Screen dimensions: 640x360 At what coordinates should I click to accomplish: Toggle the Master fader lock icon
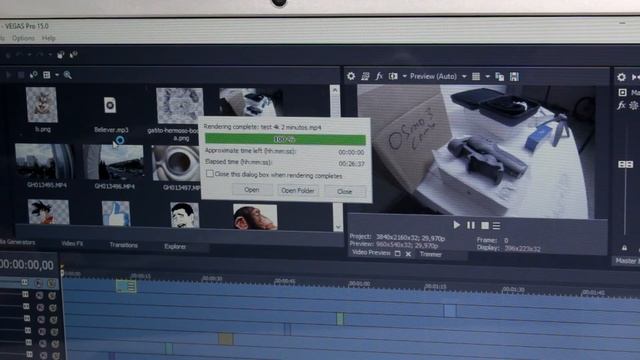[624, 248]
